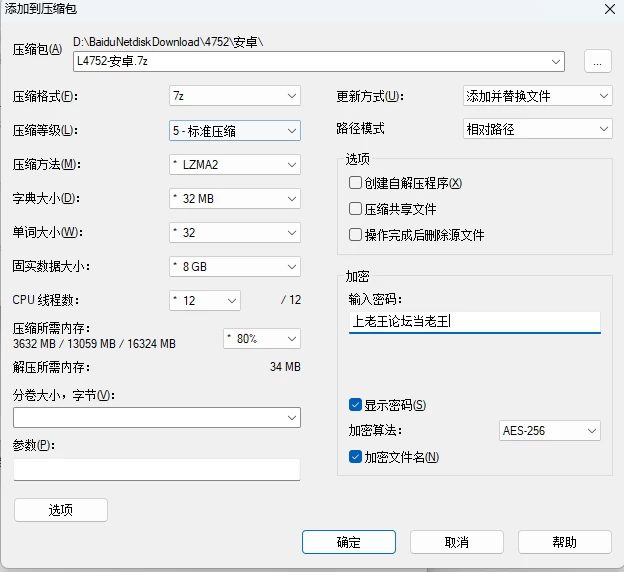Click the 压缩等级(L): label
This screenshot has height=572, width=624.
45,130
